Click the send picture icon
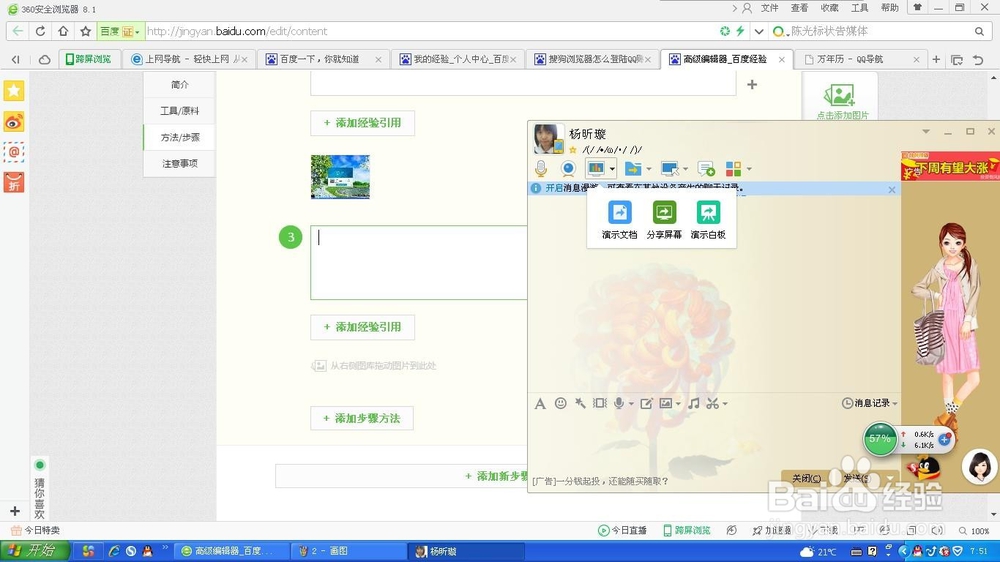The image size is (1000, 562). [665, 403]
